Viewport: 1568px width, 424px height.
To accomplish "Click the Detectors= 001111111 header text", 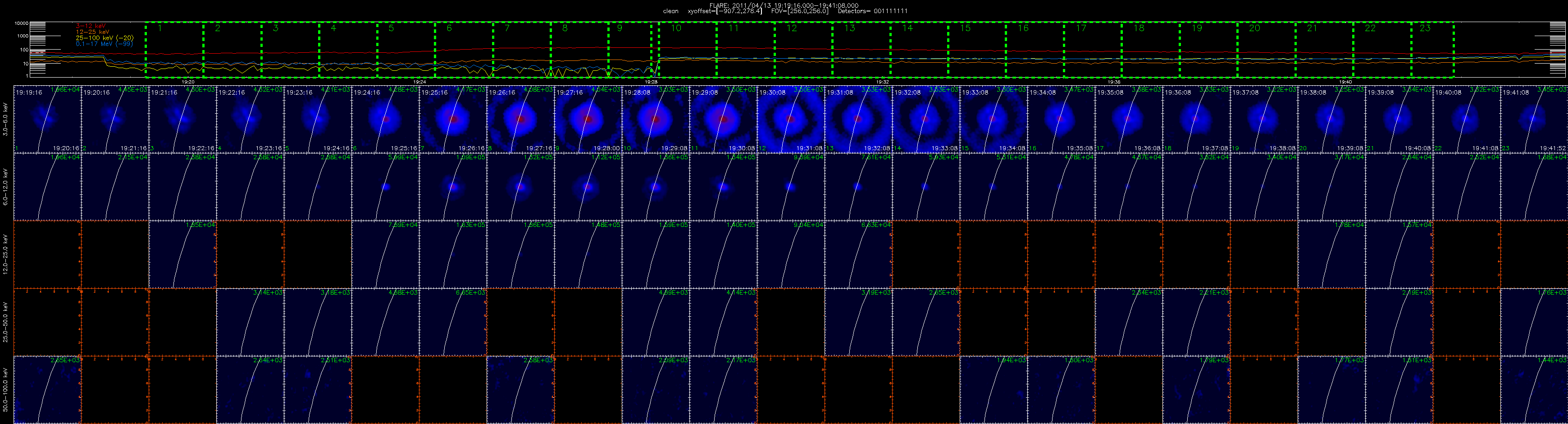I will pos(873,11).
